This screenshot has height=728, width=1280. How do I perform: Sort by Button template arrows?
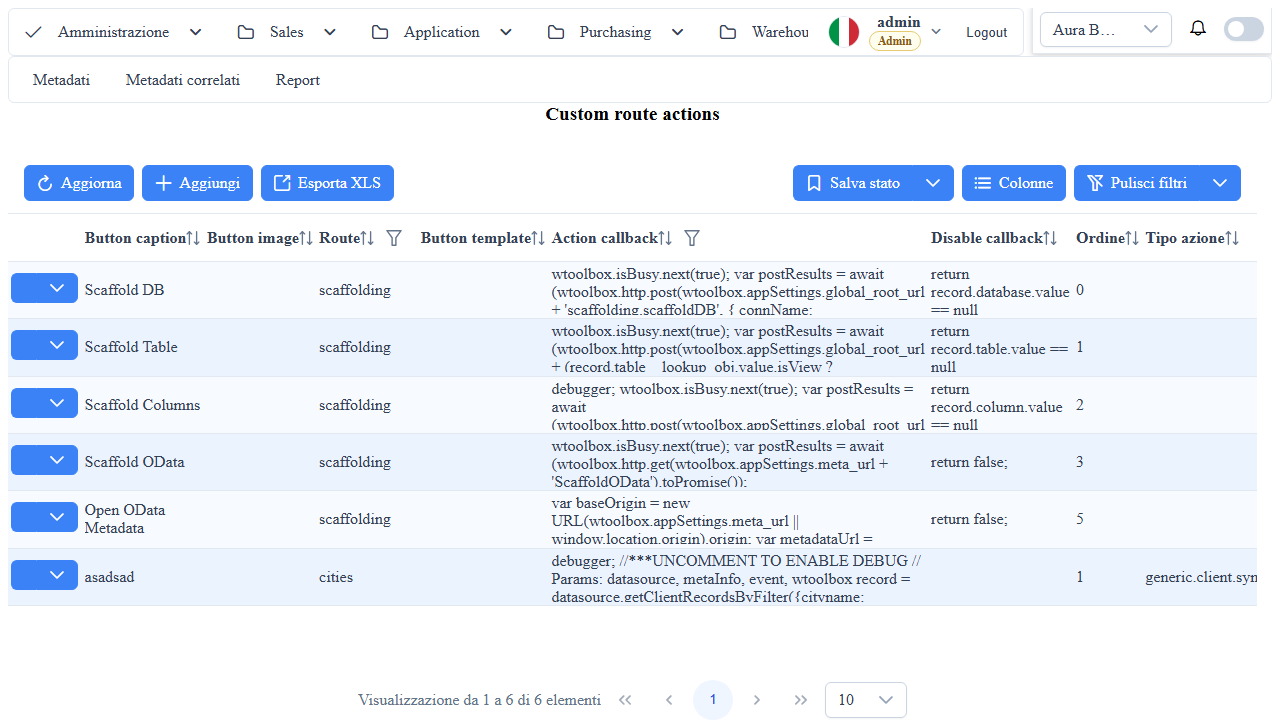pos(538,238)
